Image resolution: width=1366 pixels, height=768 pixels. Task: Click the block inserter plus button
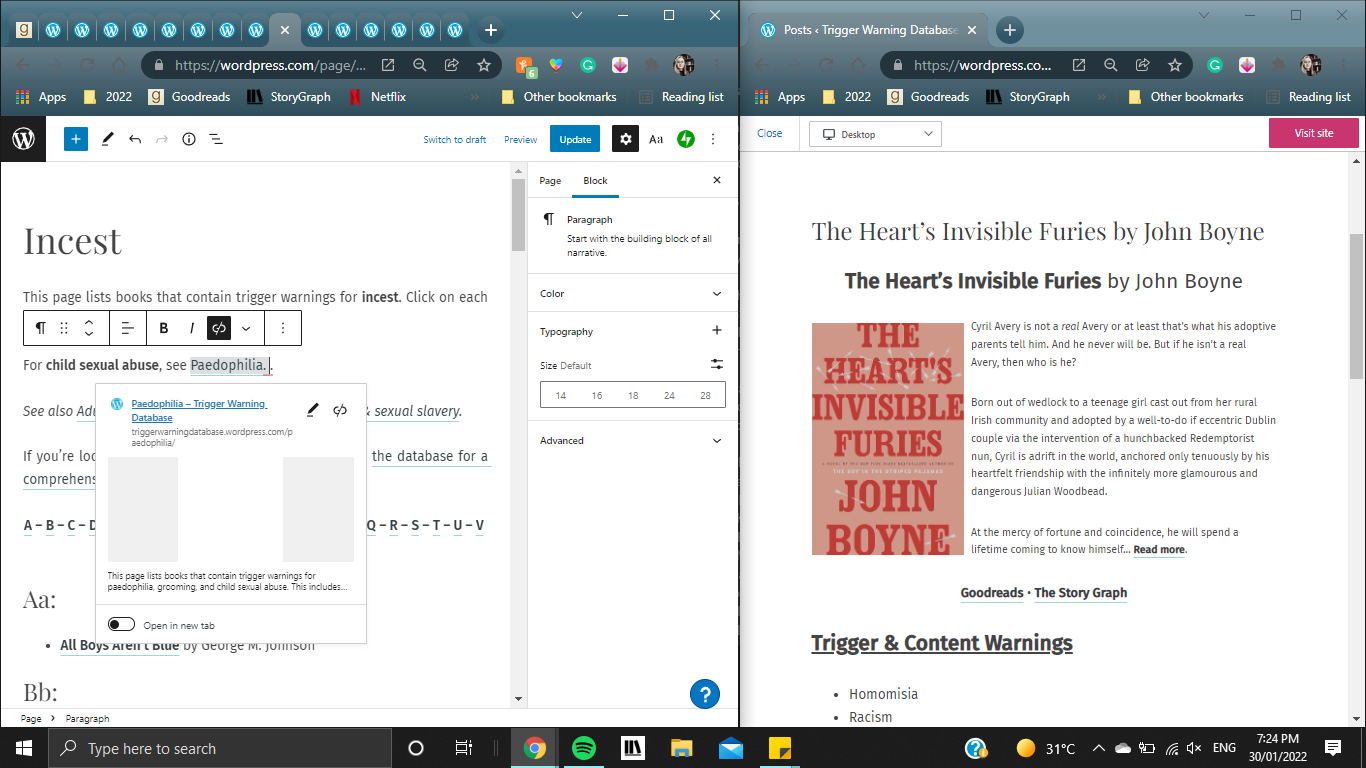[x=76, y=139]
